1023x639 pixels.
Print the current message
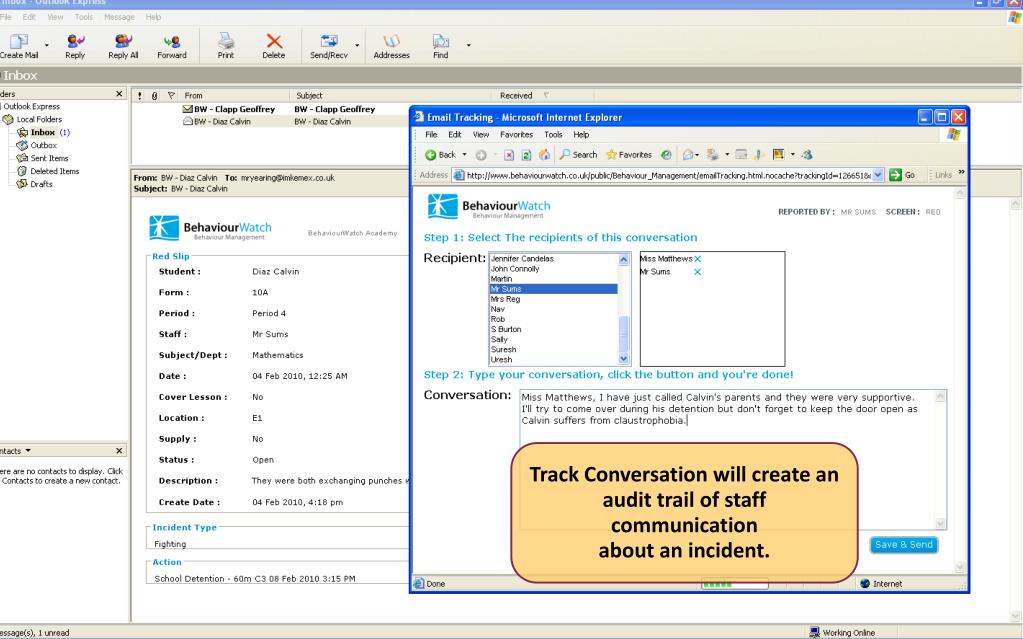(226, 46)
